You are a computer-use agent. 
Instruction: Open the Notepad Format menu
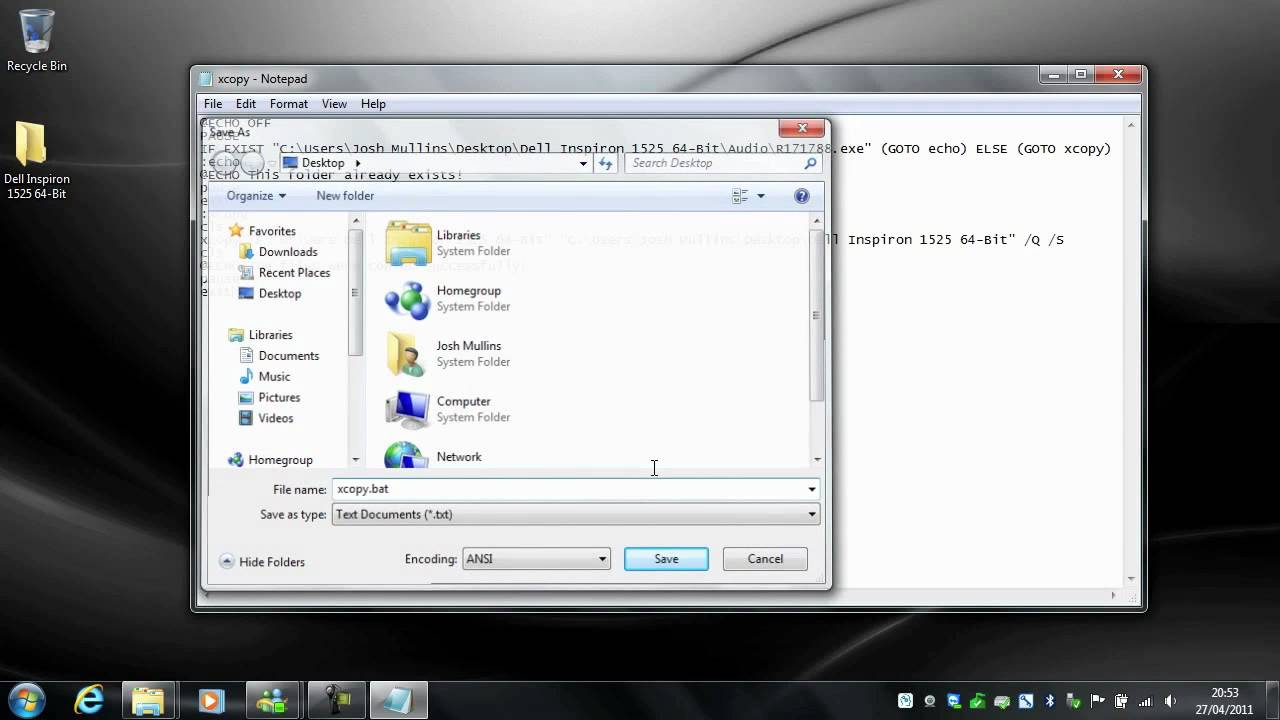[x=289, y=104]
